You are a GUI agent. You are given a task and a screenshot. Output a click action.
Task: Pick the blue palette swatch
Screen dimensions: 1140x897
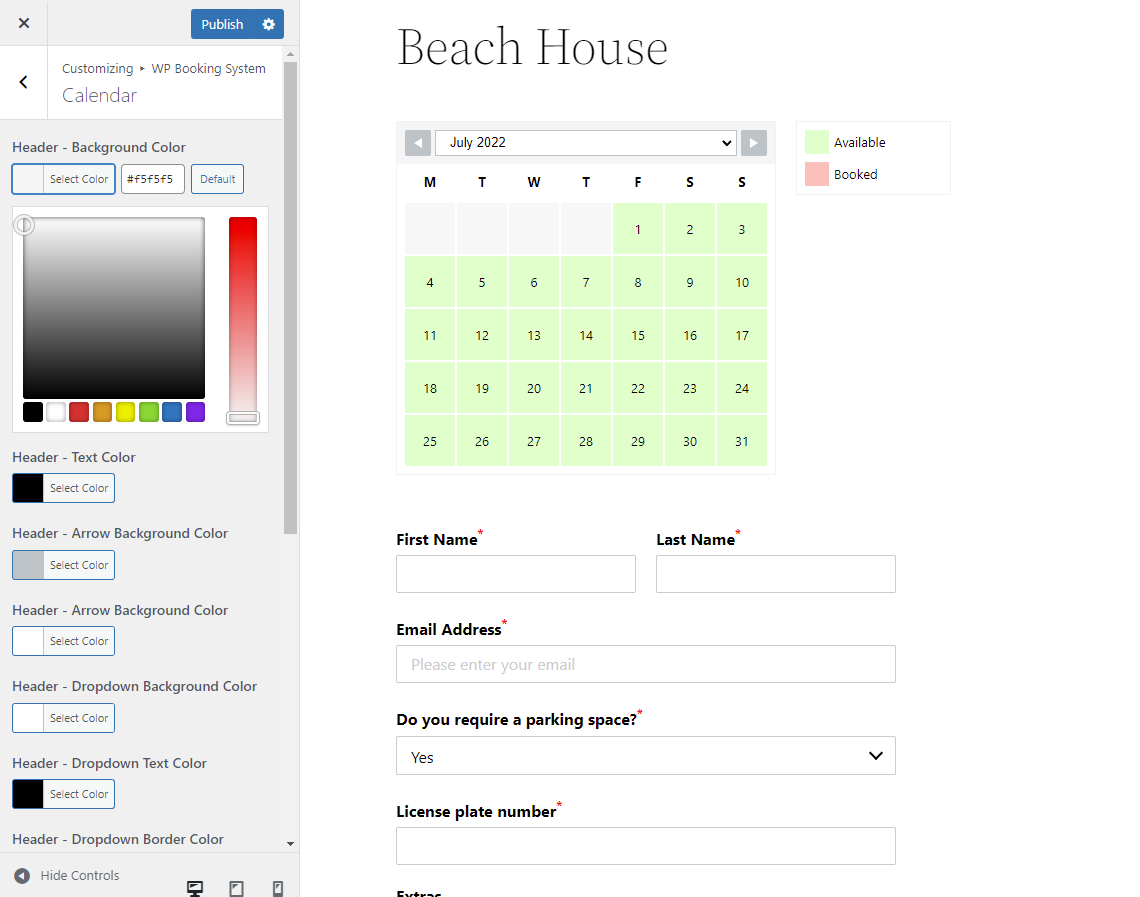[x=172, y=412]
